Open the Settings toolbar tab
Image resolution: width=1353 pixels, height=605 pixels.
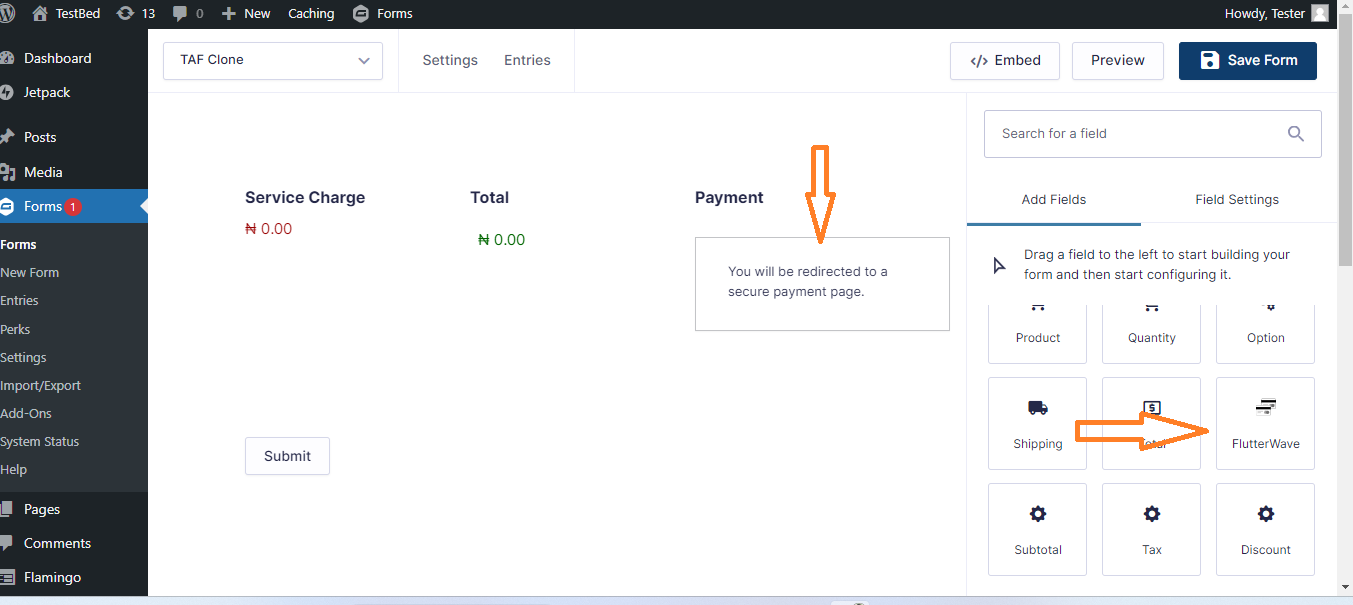pyautogui.click(x=450, y=60)
